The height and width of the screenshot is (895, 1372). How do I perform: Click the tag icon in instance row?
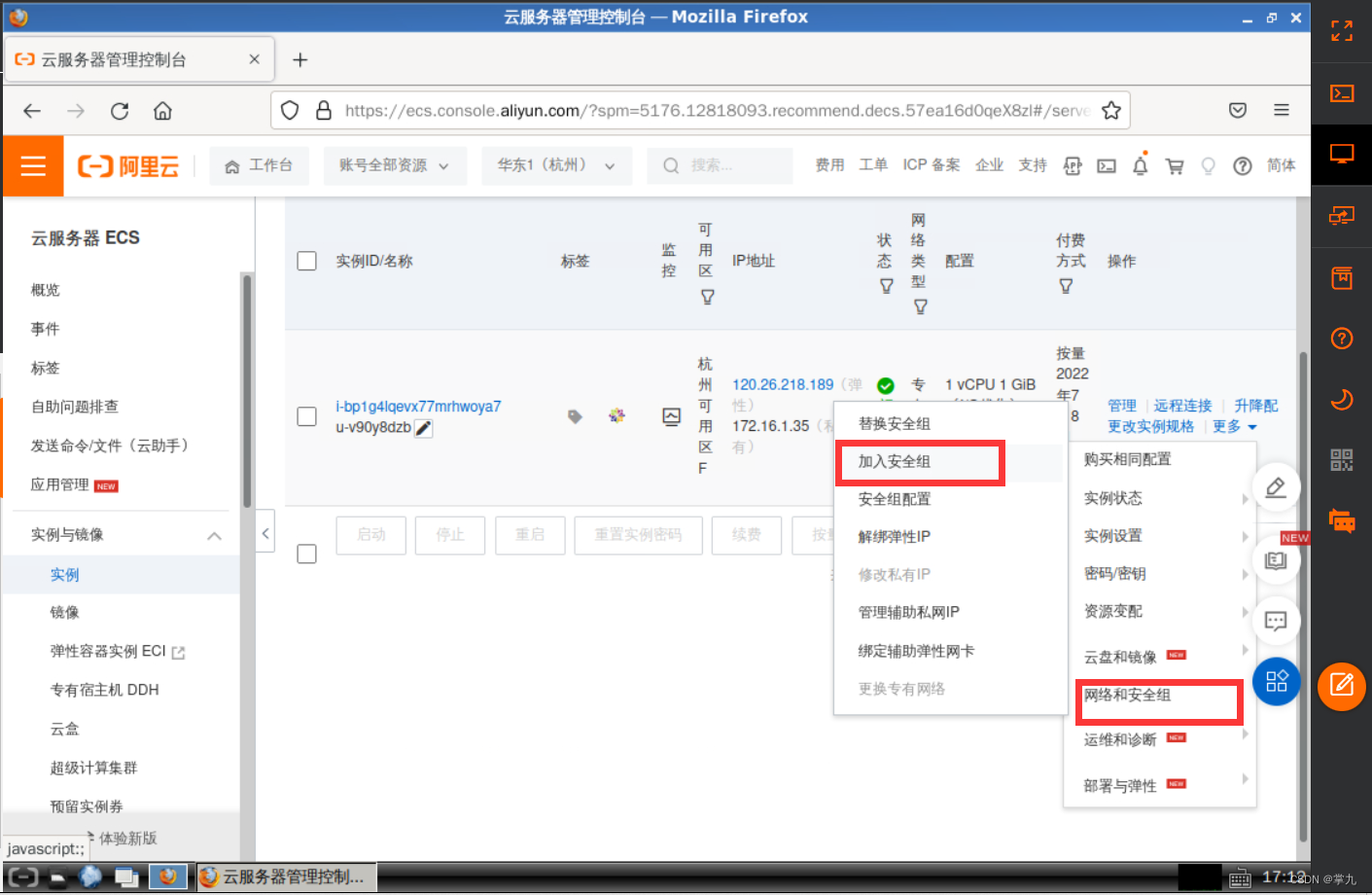pos(575,416)
